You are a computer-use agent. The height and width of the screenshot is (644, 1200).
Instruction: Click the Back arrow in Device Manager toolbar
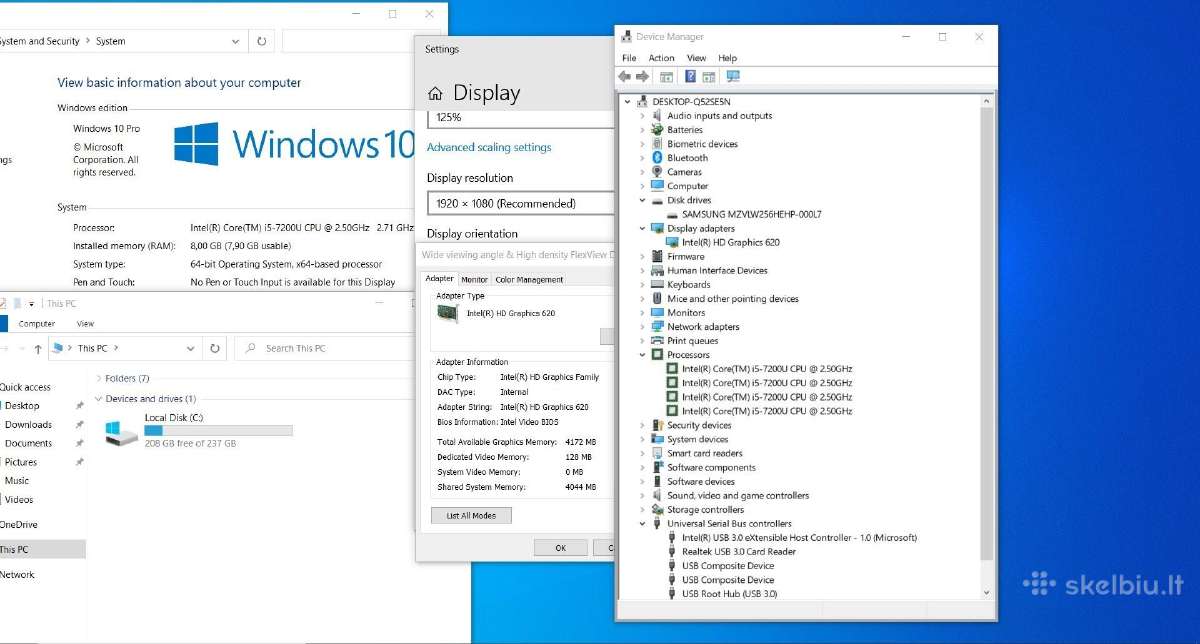click(625, 77)
